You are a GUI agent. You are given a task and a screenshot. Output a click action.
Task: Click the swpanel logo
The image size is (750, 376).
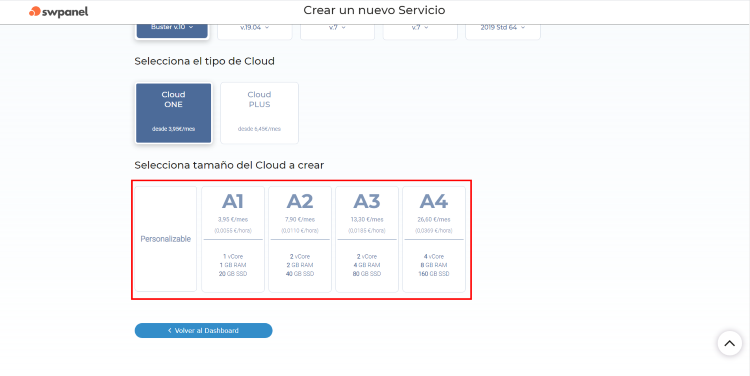(x=58, y=11)
